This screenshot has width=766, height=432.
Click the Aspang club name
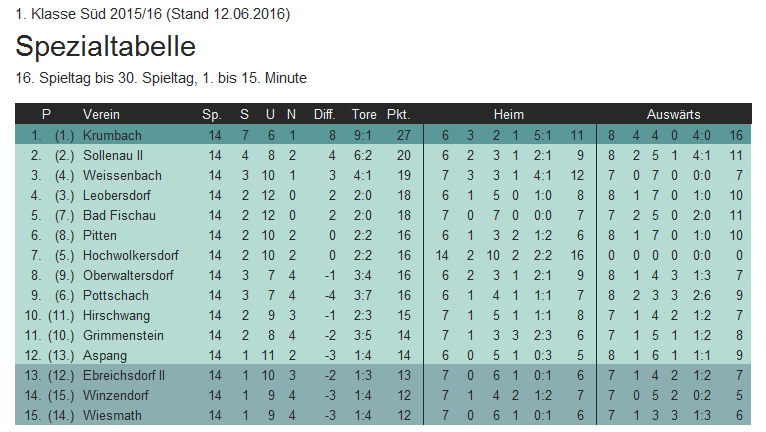coord(105,355)
